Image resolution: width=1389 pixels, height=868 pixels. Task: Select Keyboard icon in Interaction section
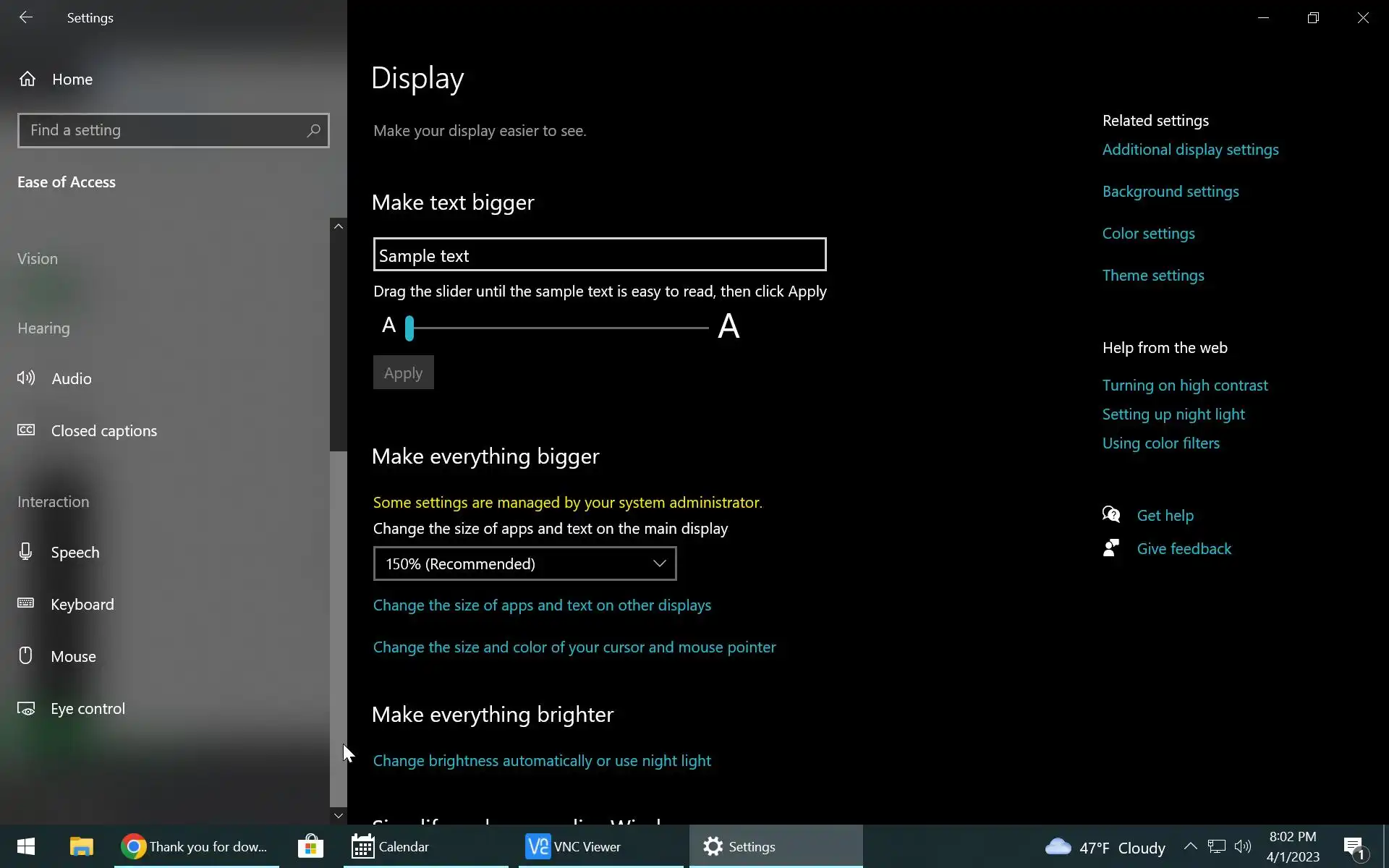(26, 604)
